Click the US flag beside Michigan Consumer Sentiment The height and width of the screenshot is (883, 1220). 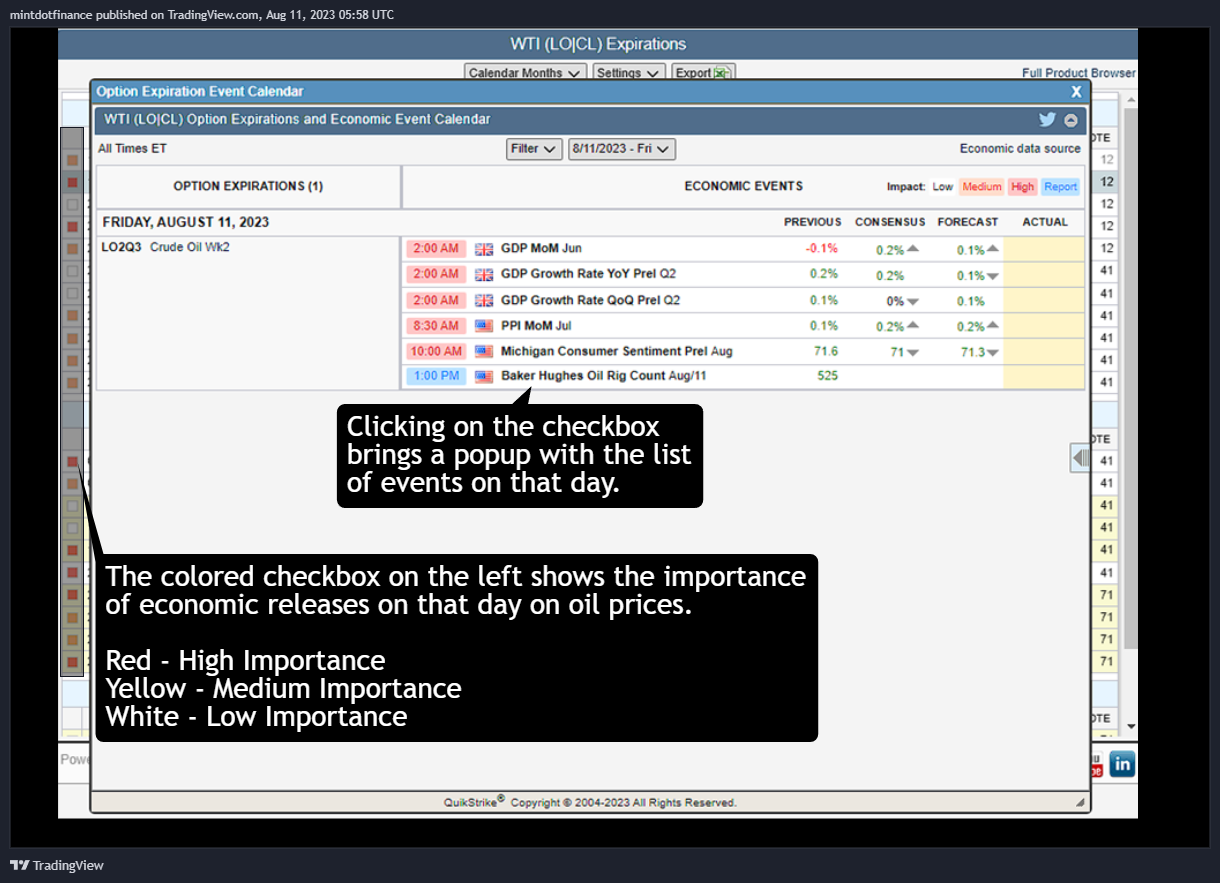click(484, 351)
